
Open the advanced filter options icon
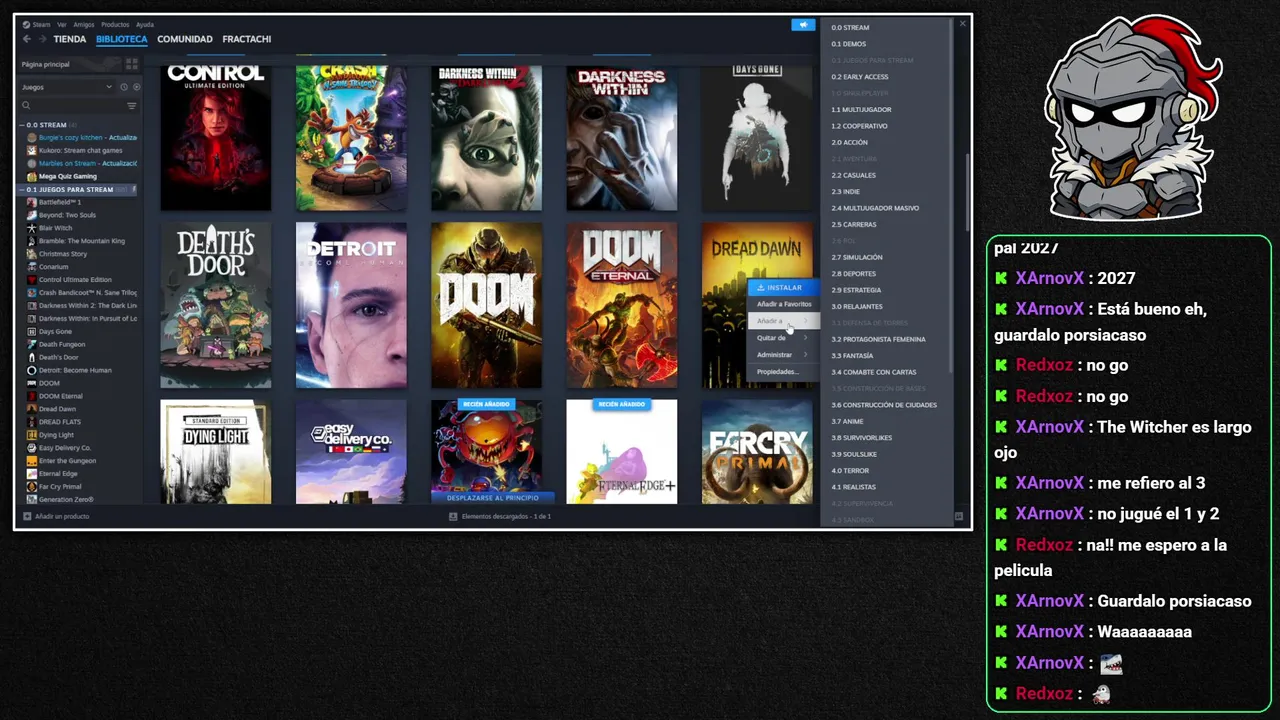[x=131, y=105]
